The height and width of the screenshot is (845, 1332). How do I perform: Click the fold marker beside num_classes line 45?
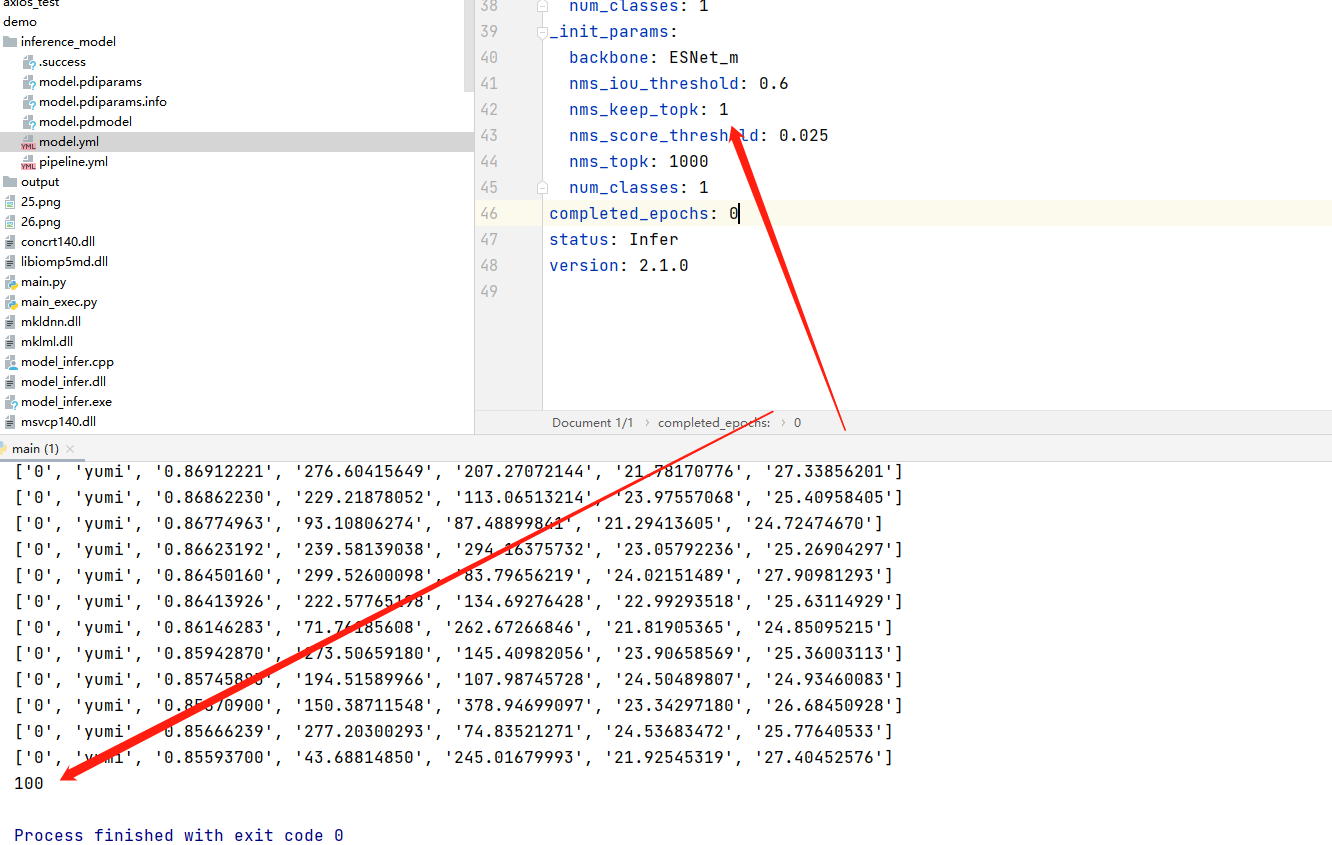(x=541, y=186)
